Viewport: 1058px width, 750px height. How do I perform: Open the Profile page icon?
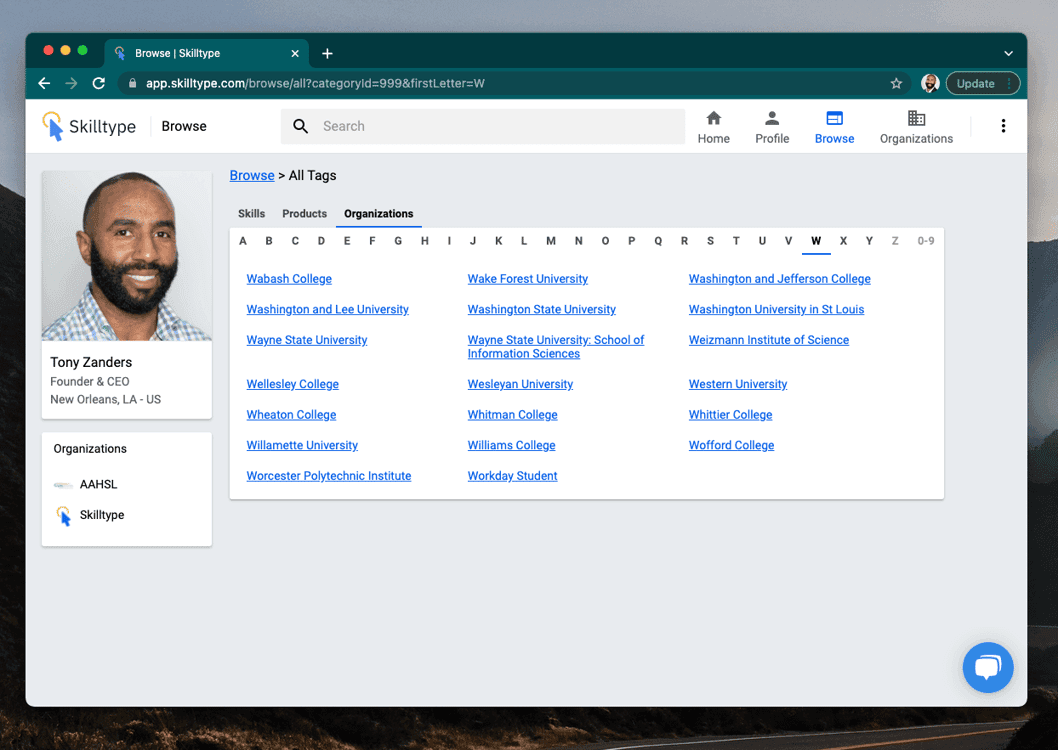point(772,119)
